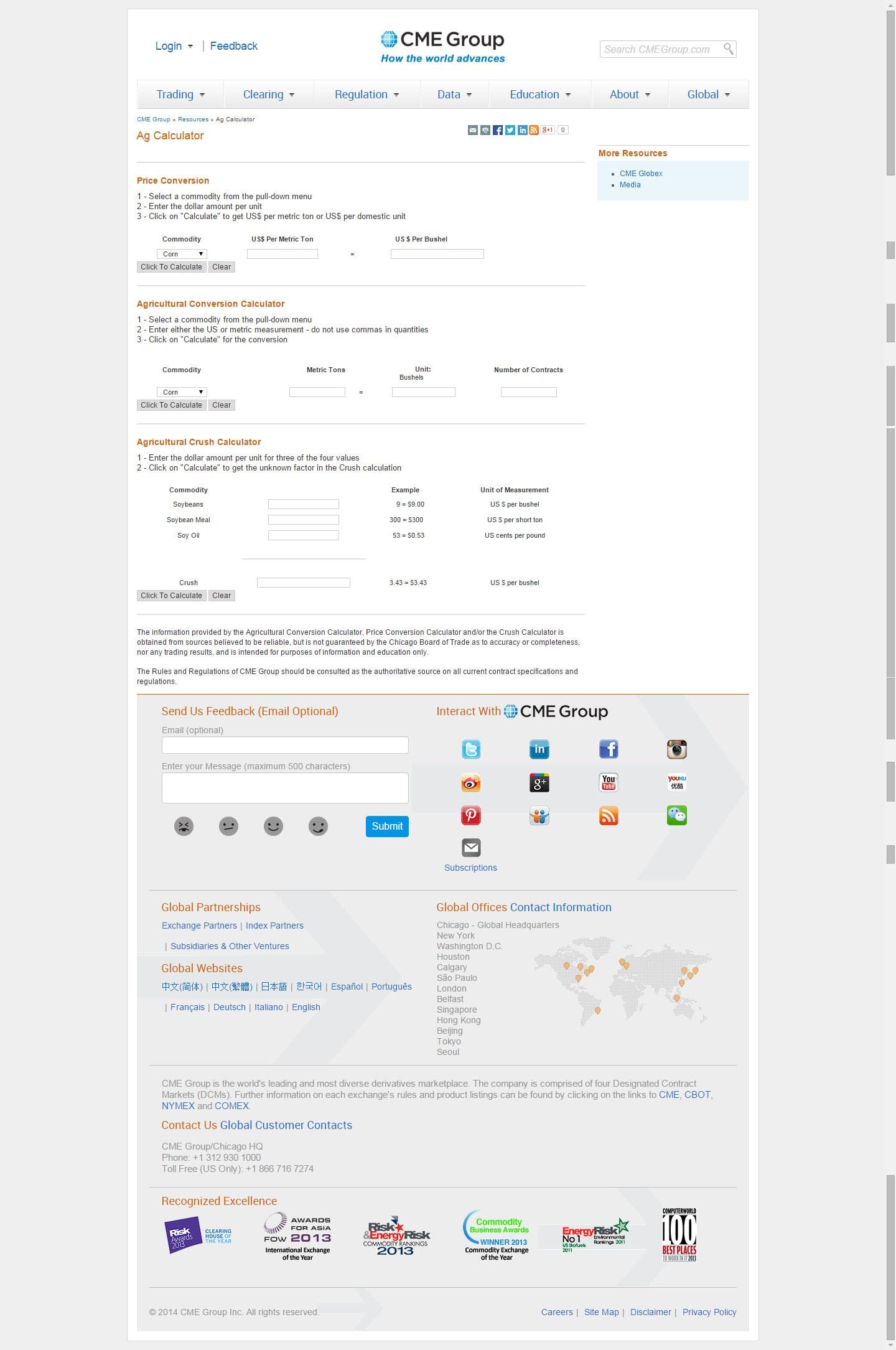Viewport: 896px width, 1350px height.
Task: Open the Price Conversion commodity dropdown set to Corn
Action: [182, 254]
